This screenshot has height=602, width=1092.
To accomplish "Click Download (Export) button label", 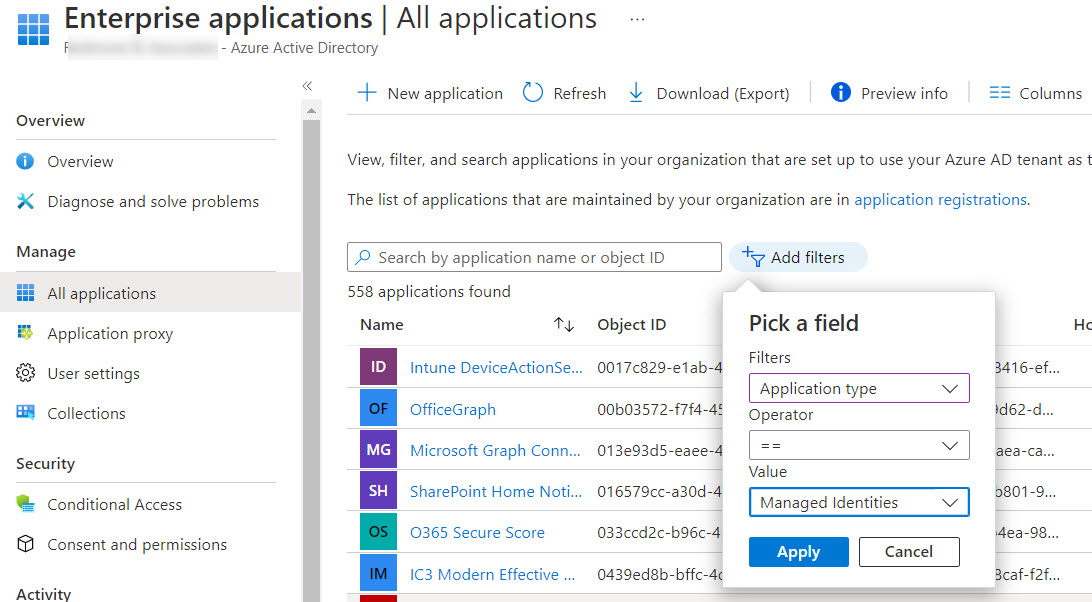I will coord(723,93).
